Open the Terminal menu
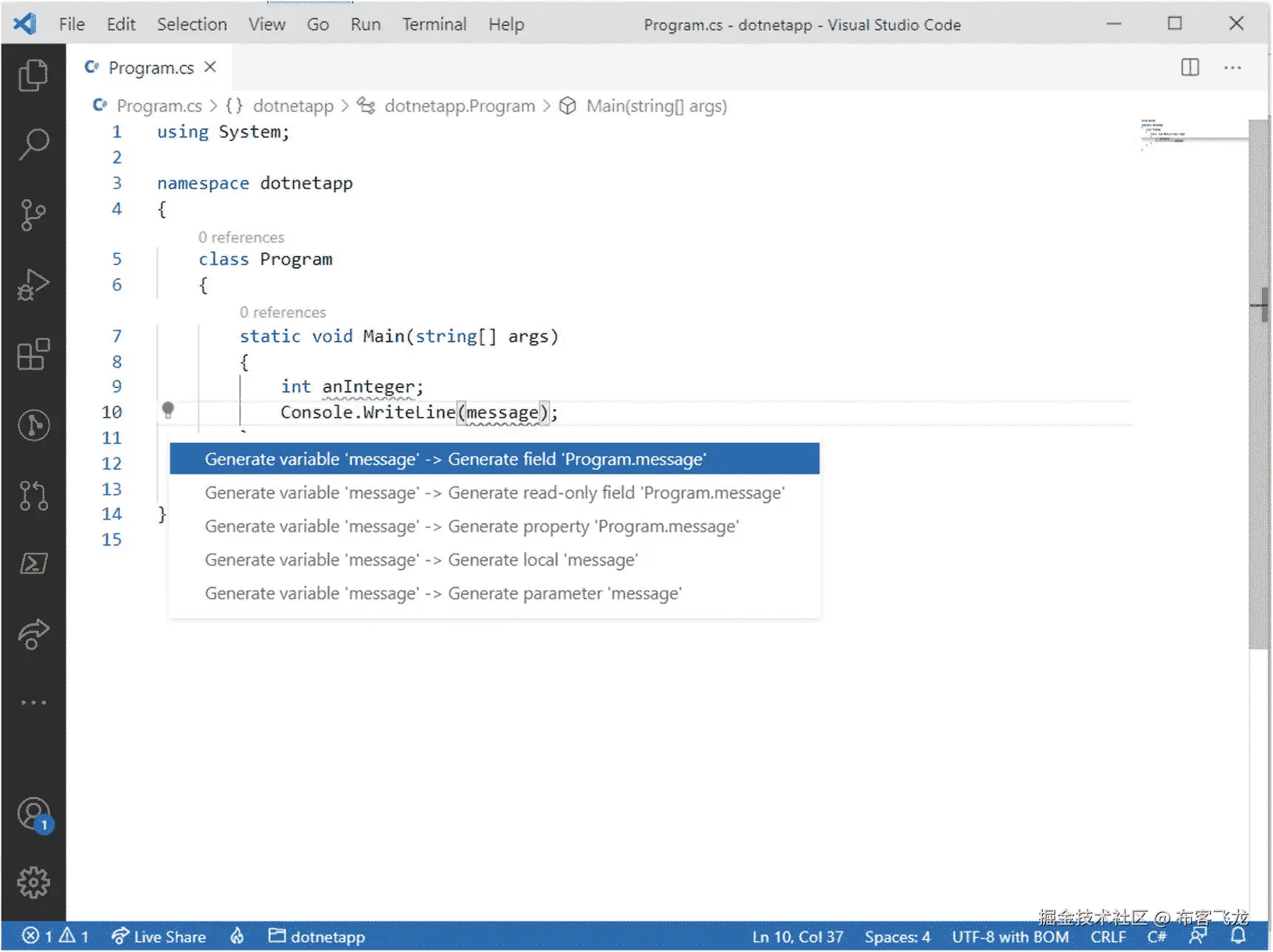 click(x=435, y=24)
